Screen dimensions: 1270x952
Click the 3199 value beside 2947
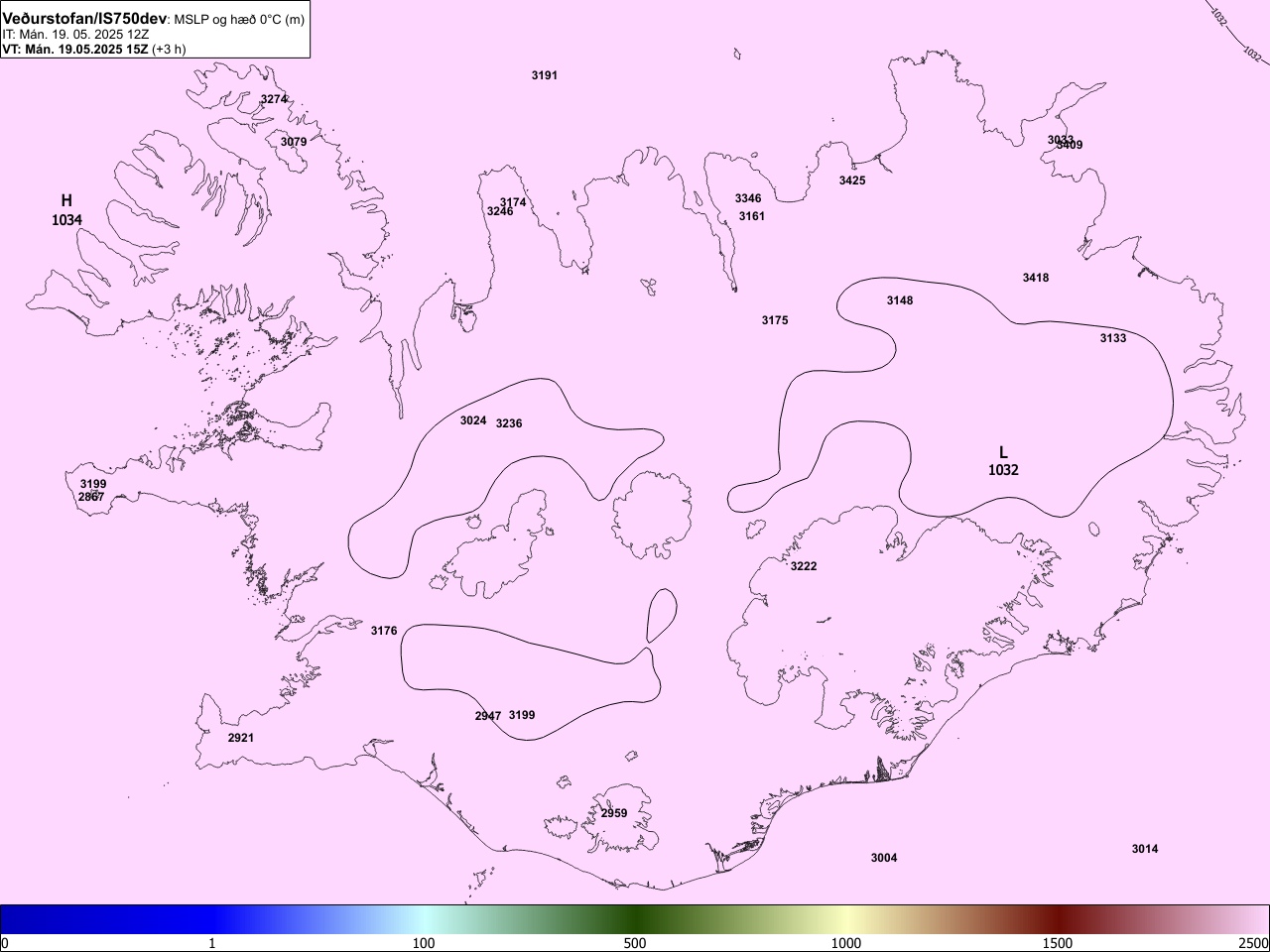point(522,715)
